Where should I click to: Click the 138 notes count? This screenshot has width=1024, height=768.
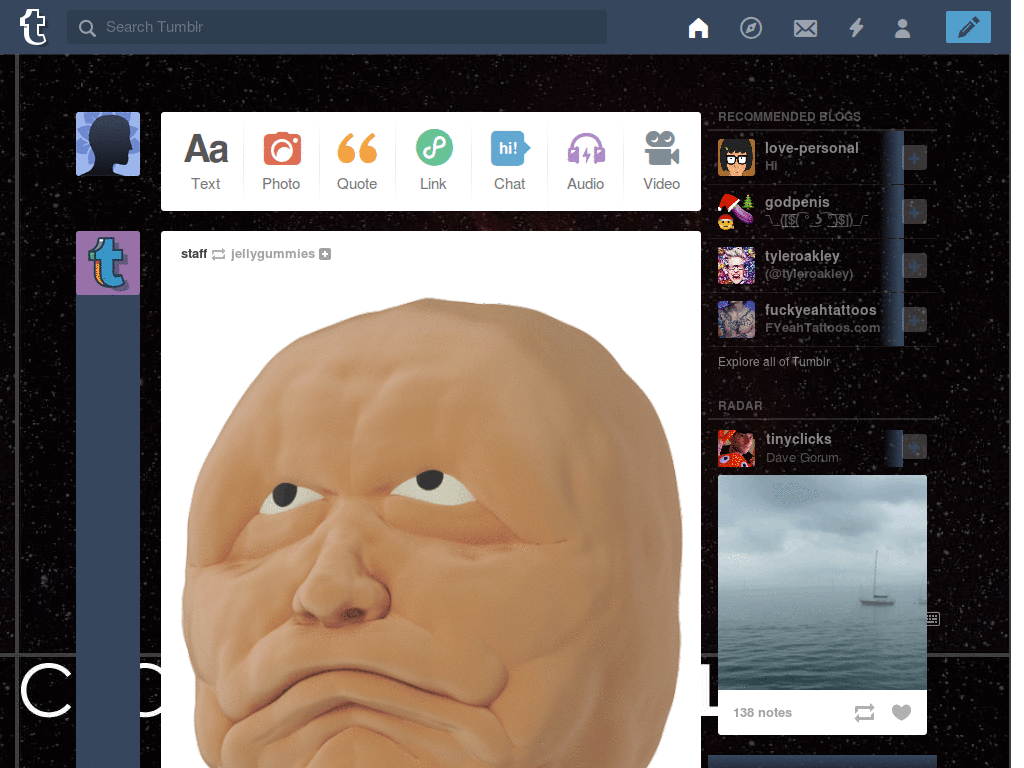point(762,713)
